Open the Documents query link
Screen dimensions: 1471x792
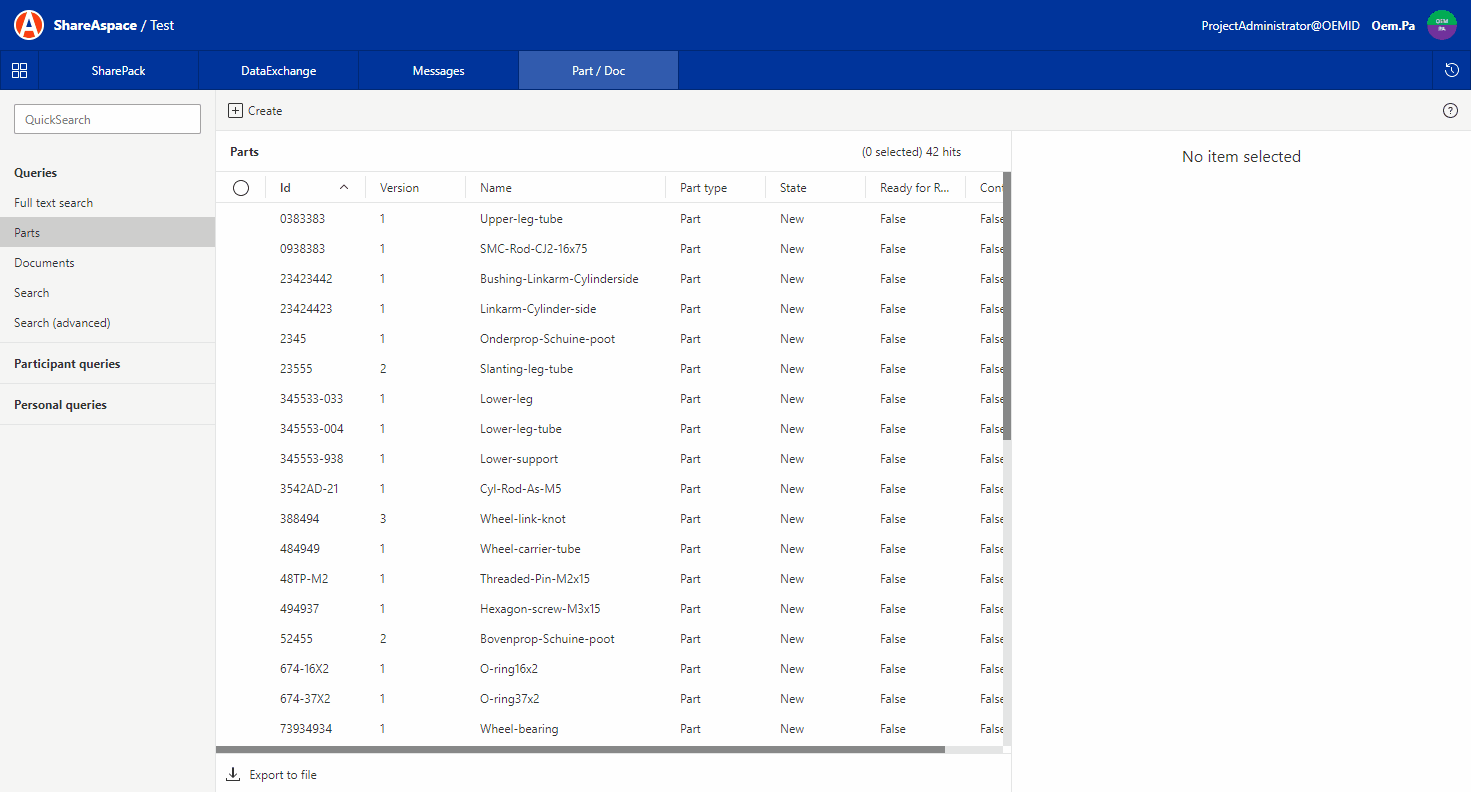(x=44, y=263)
